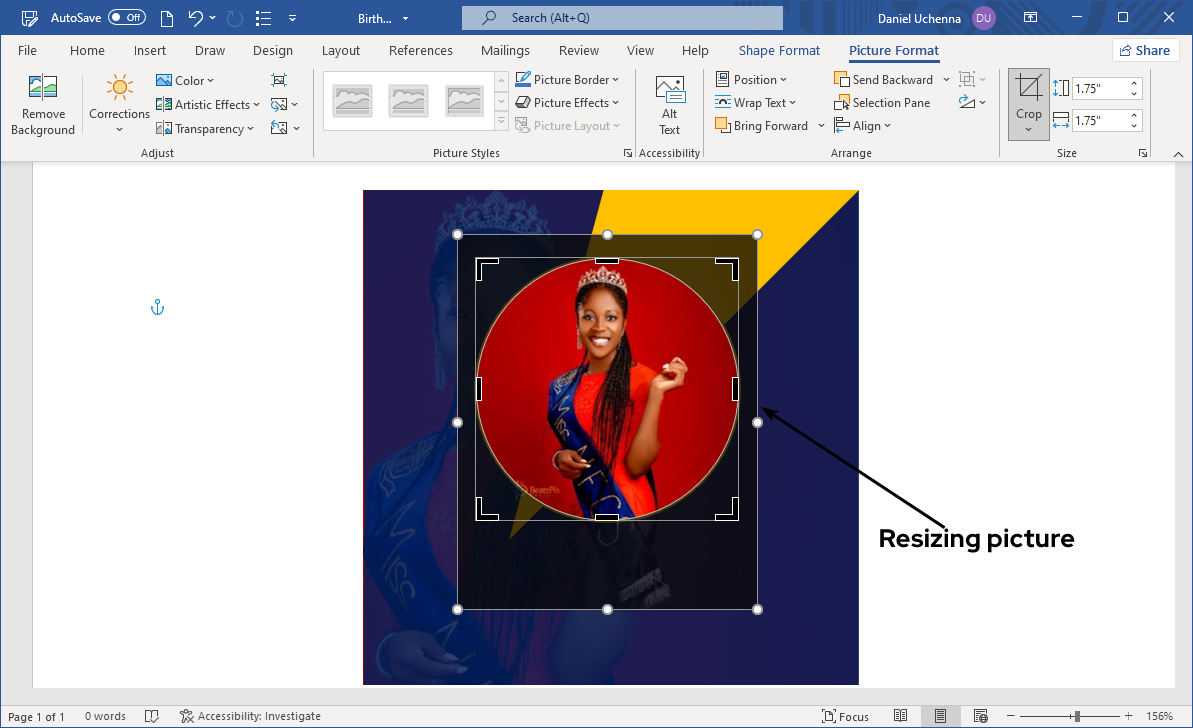Open the Alt Text pane
This screenshot has width=1193, height=728.
click(669, 105)
